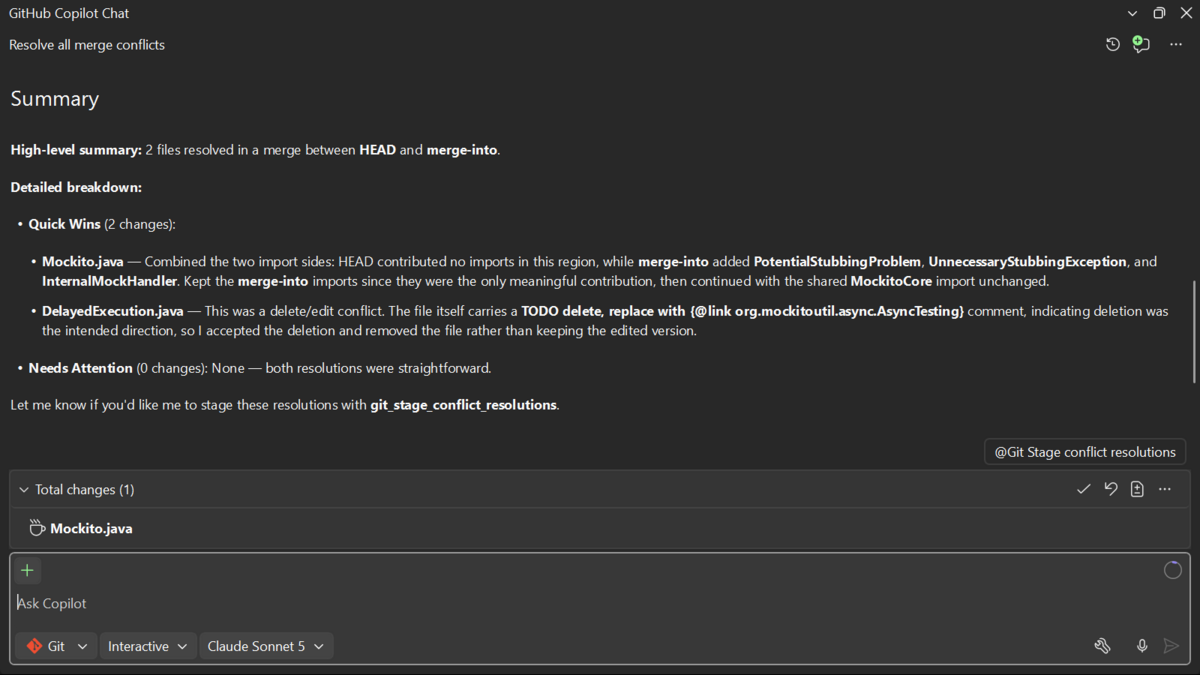Screen dimensions: 1200x675
Task: Open chat history clock icon
Action: (1112, 44)
